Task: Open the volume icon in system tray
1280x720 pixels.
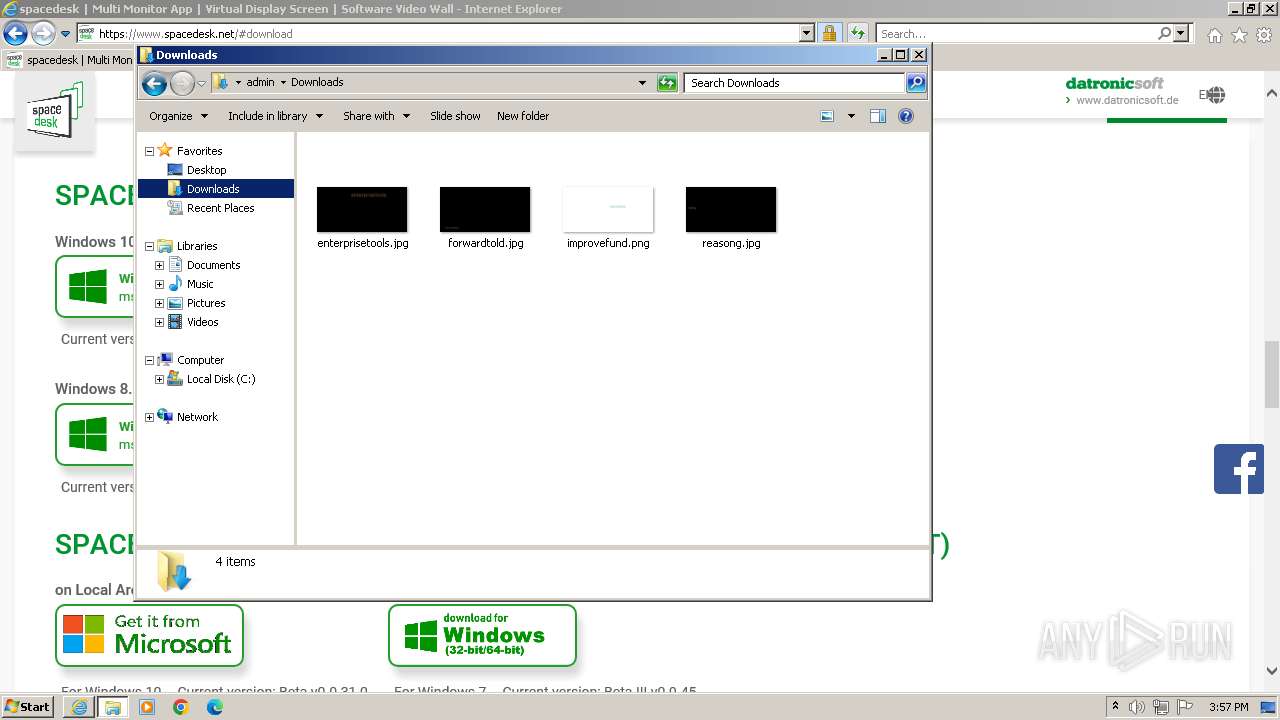Action: pos(1137,707)
